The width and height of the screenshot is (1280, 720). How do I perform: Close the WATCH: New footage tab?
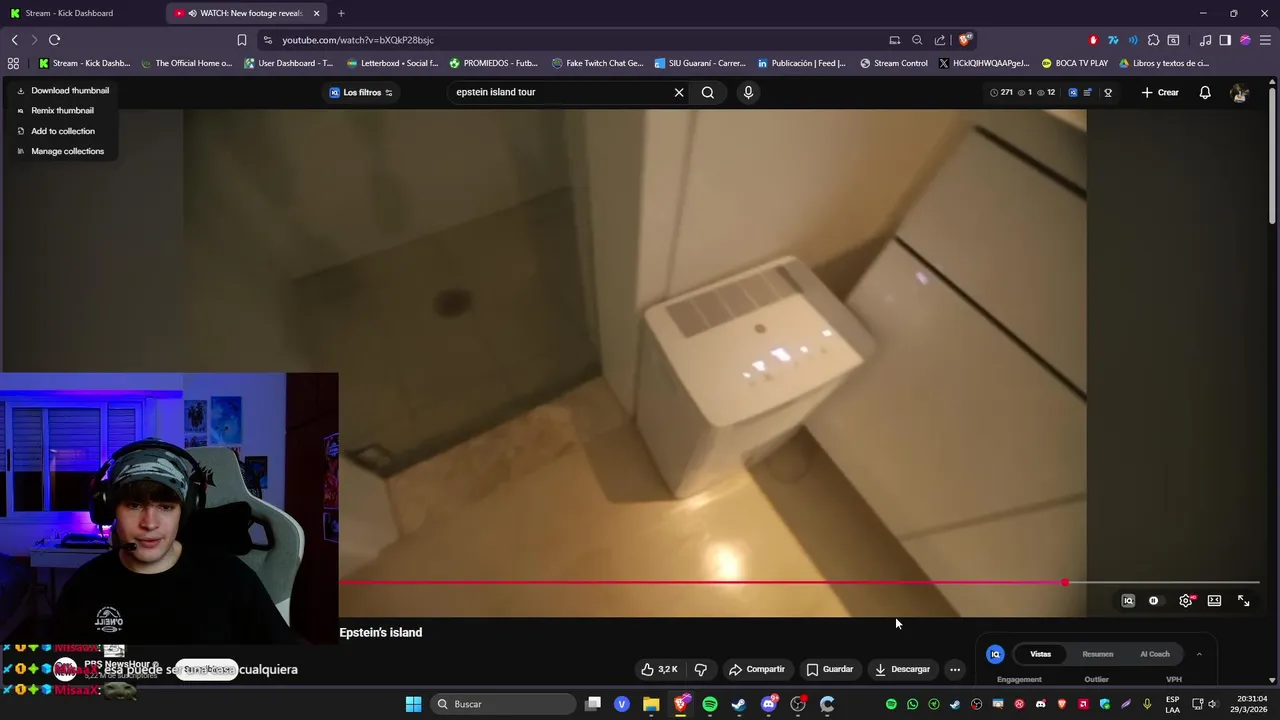[317, 13]
